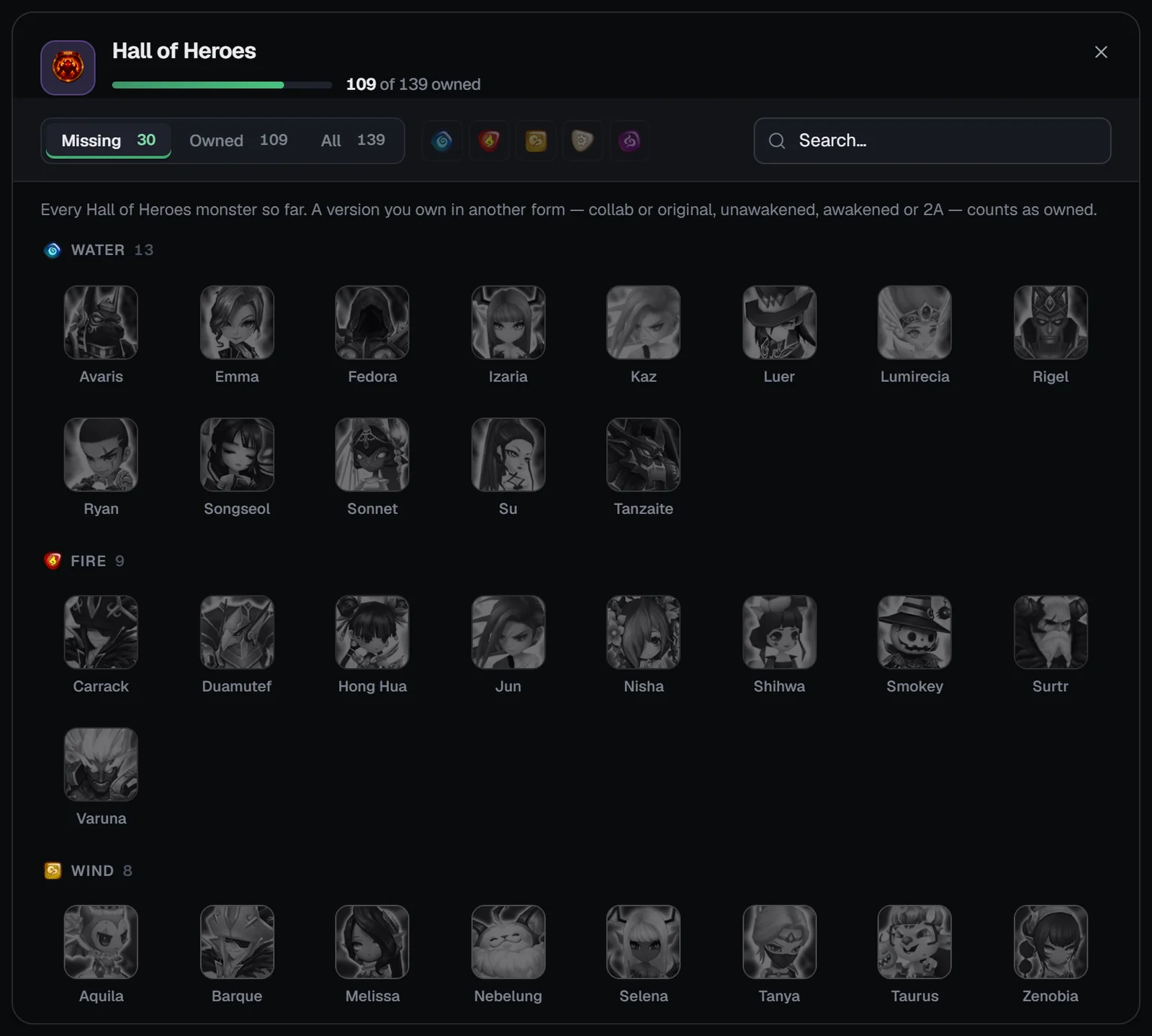Choose the Fedora monster portrait
This screenshot has height=1036, width=1152.
tap(372, 323)
